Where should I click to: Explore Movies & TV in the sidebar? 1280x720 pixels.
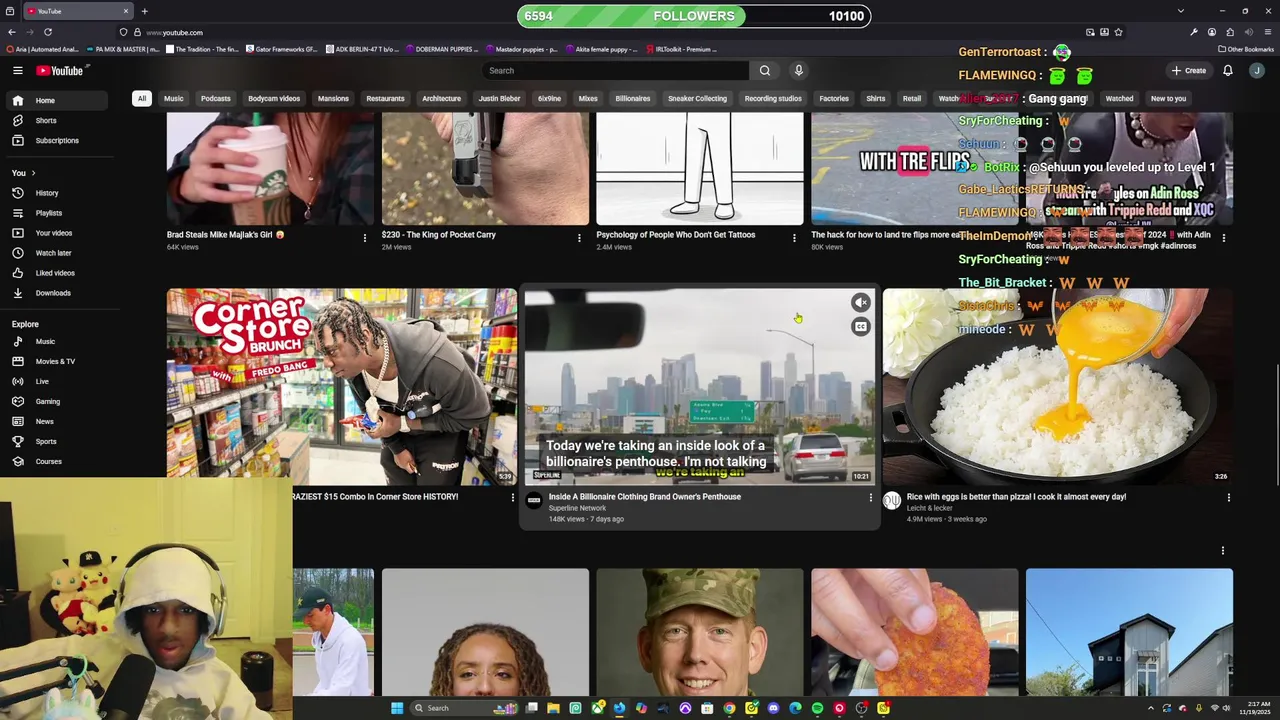[x=55, y=362]
